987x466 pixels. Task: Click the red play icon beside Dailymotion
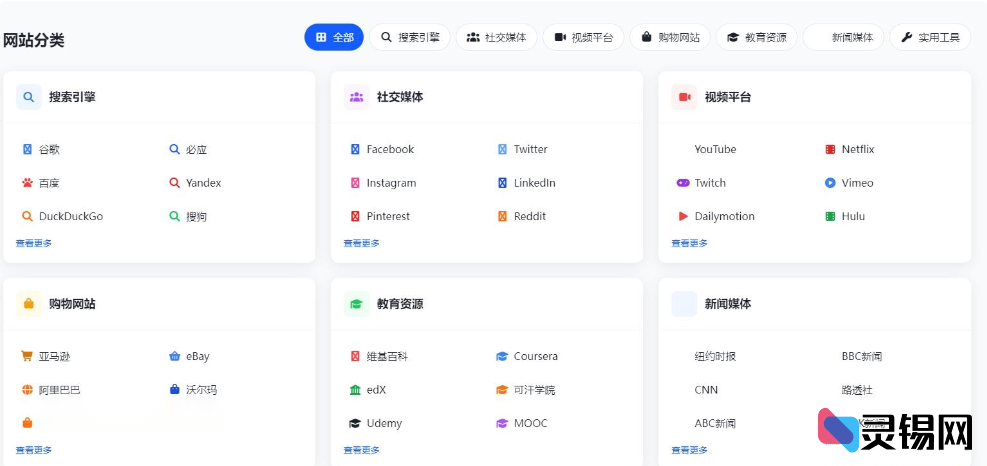pyautogui.click(x=683, y=216)
